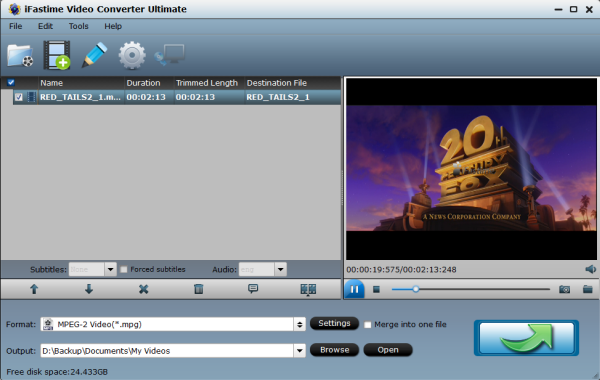Viewport: 600px width, 380px height.
Task: Expand the Output path dropdown arrow
Action: tap(300, 351)
